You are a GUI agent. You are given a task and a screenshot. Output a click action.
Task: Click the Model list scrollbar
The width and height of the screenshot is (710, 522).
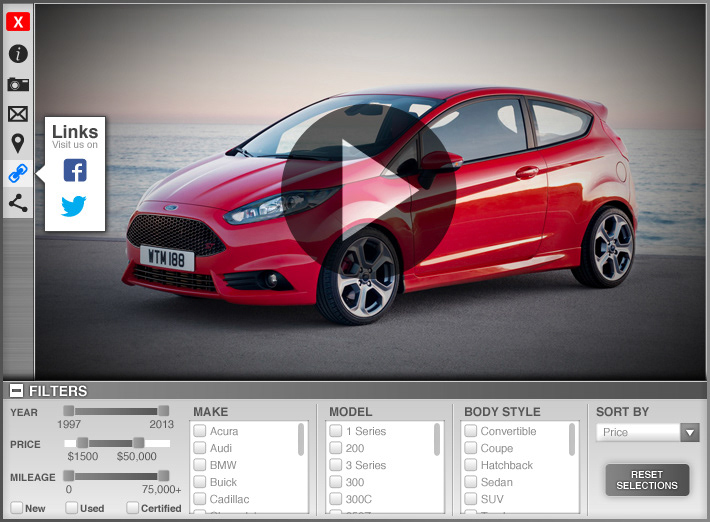pos(437,439)
